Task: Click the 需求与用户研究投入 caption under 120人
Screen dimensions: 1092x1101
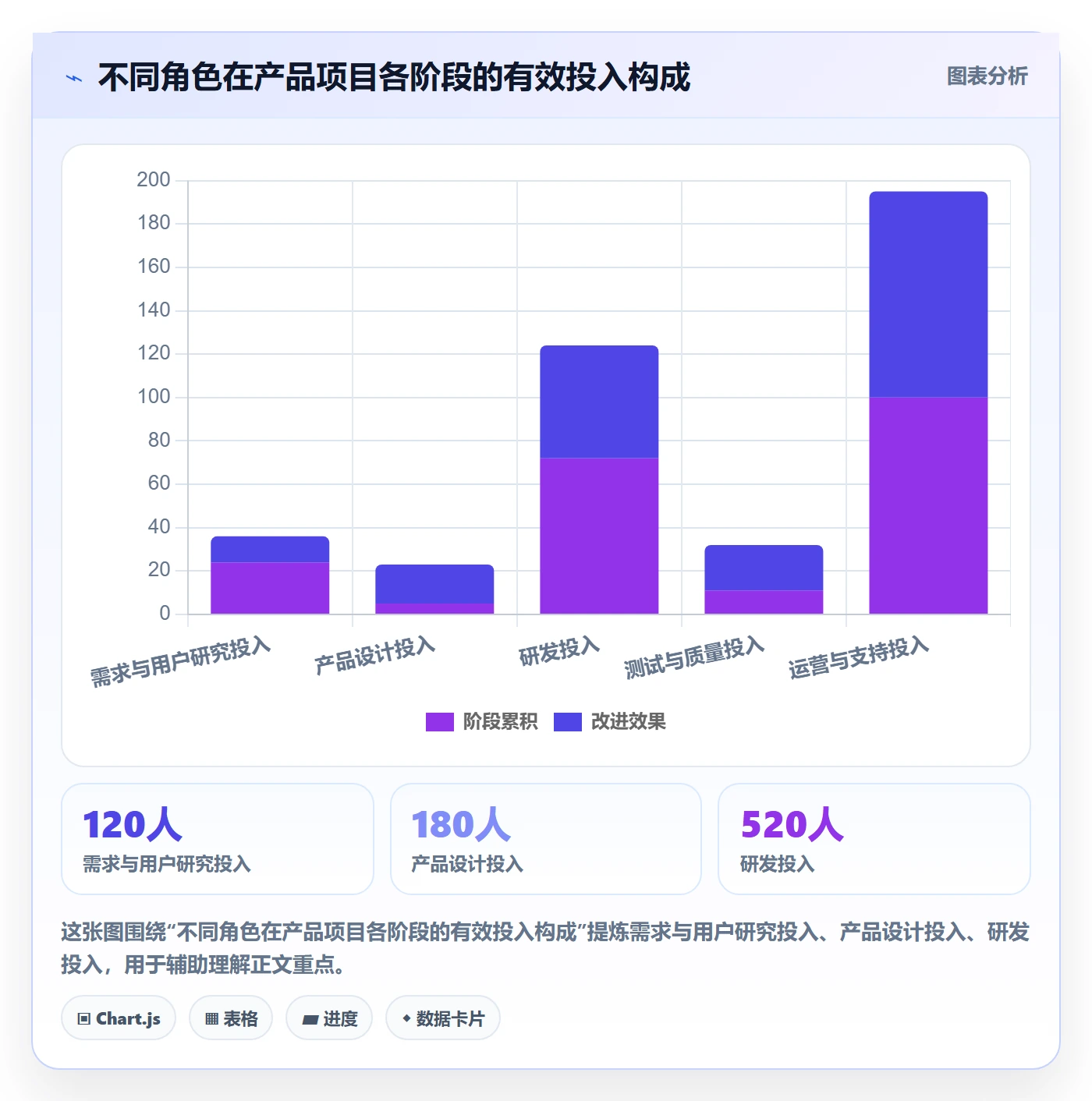Action: [167, 864]
